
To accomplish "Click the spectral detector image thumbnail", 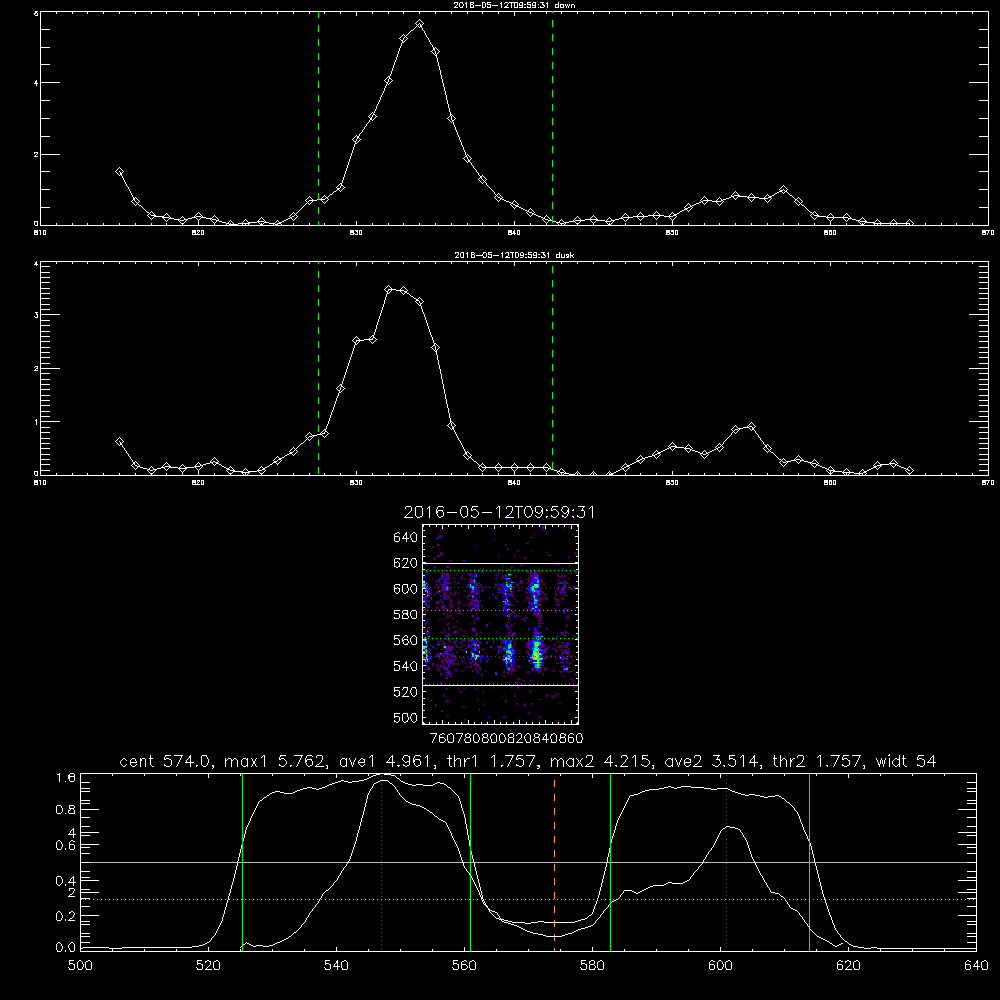I will 501,624.
